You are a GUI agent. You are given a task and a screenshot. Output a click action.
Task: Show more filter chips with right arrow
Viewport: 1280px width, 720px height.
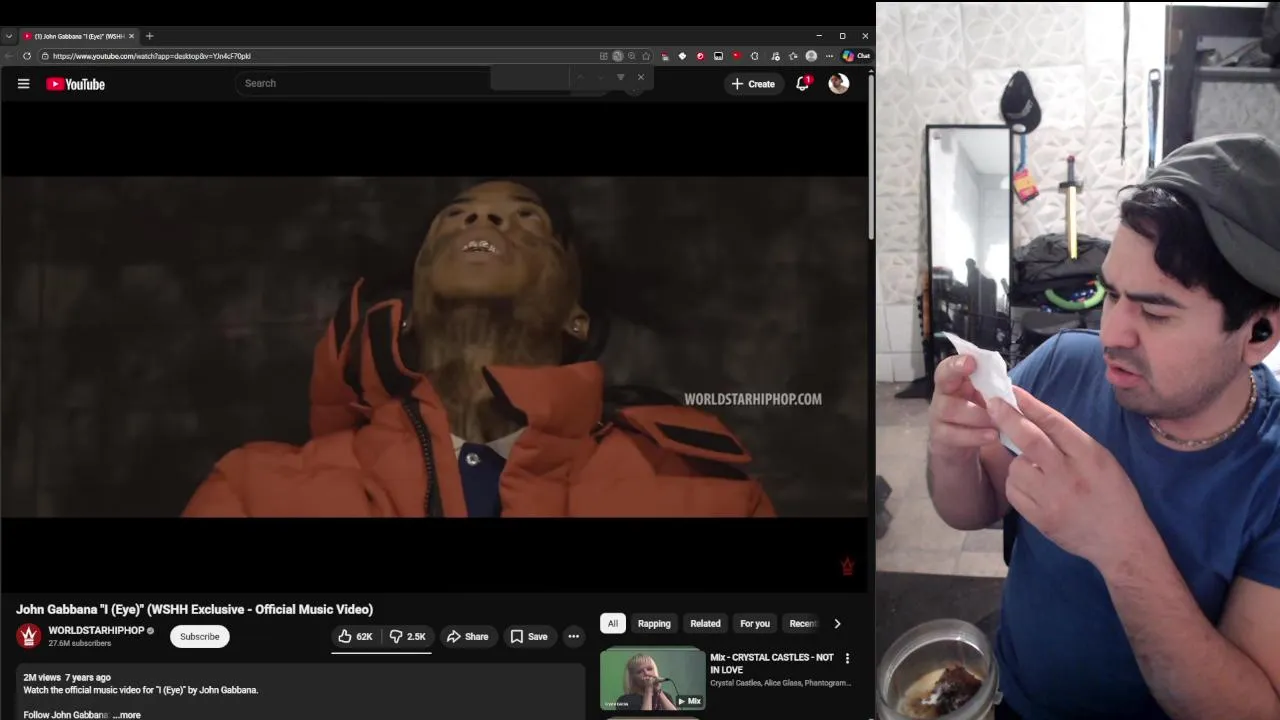pos(837,623)
